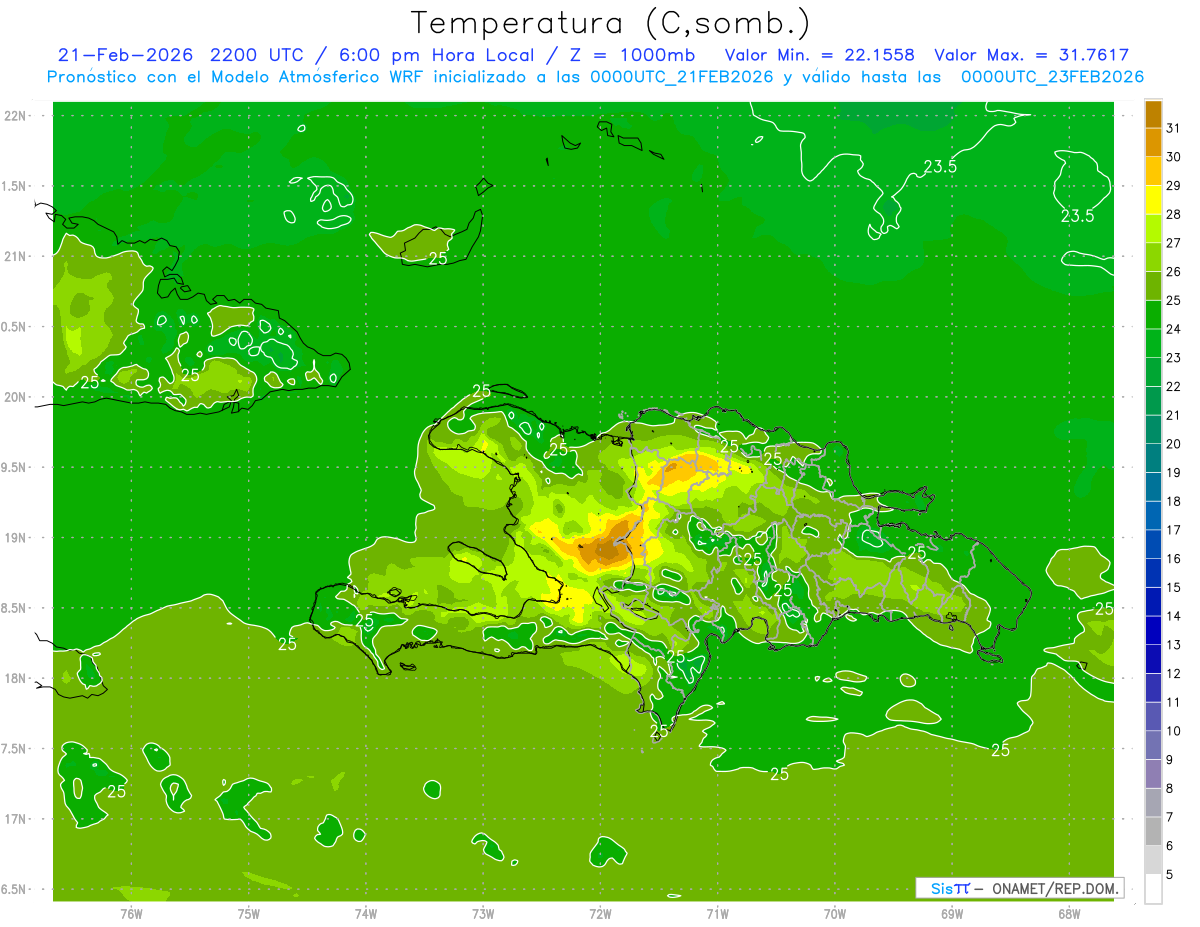Select the 71W longitude axis label
The width and height of the screenshot is (1200, 927).
coord(717,913)
